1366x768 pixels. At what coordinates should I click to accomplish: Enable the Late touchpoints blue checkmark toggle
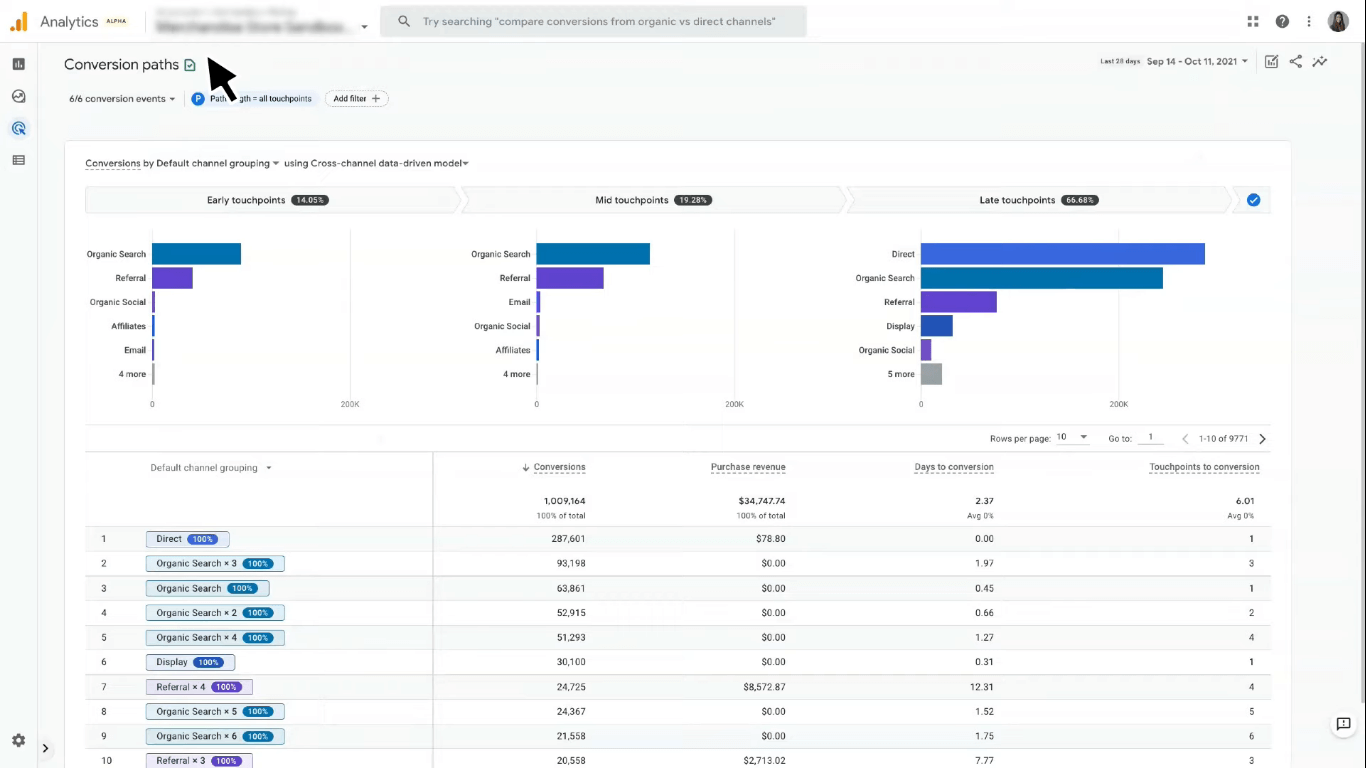(x=1253, y=200)
